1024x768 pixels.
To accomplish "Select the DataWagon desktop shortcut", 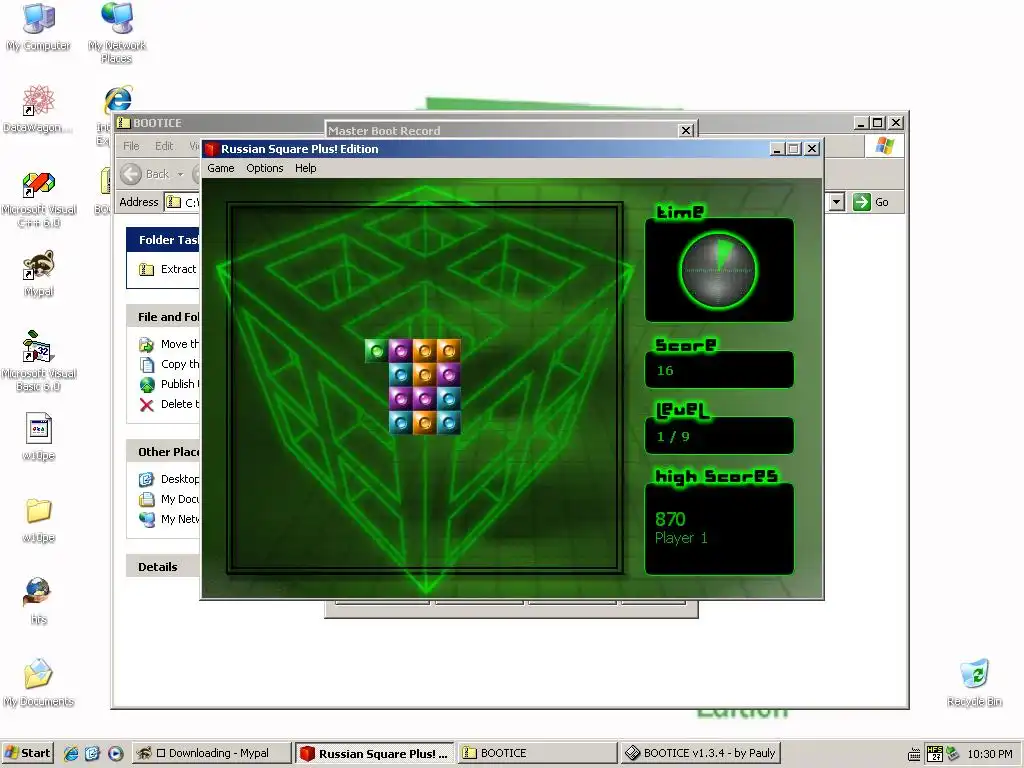I will pos(39,108).
